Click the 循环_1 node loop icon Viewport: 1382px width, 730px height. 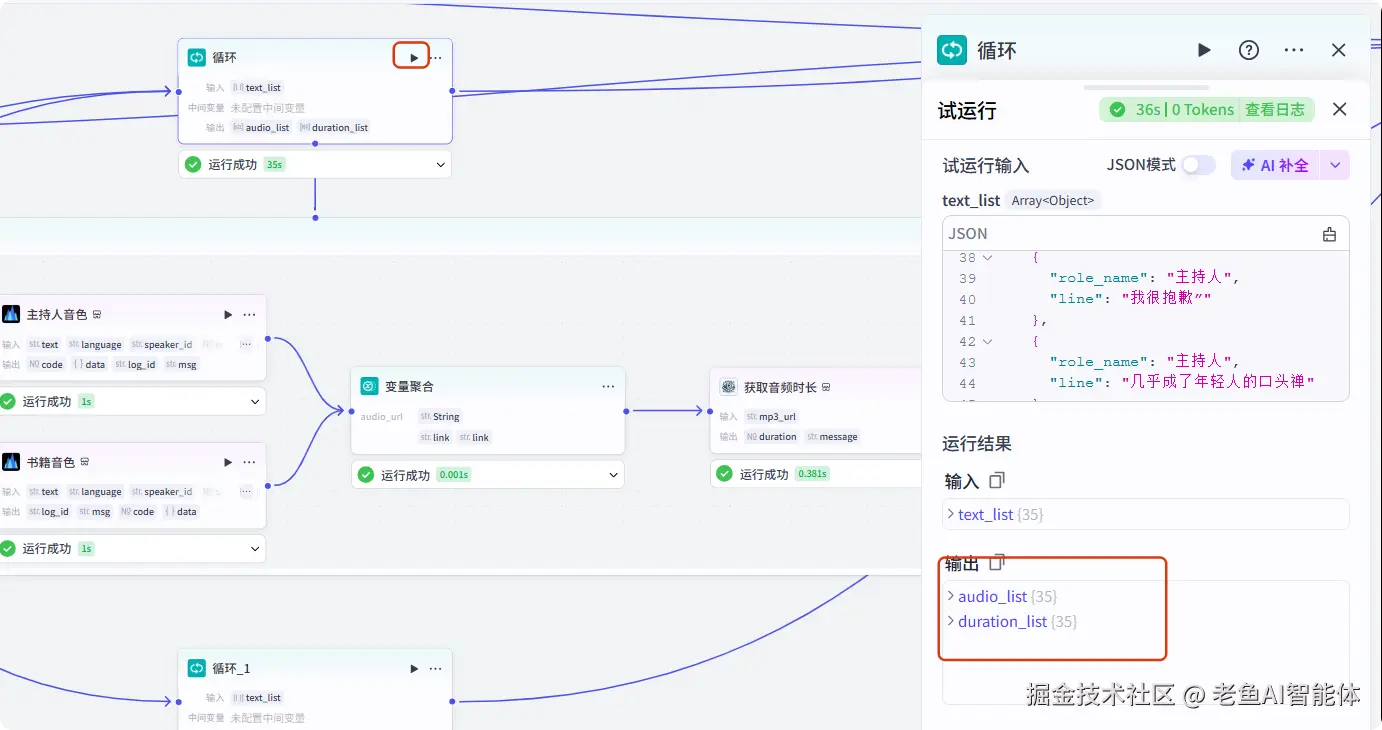pos(197,668)
